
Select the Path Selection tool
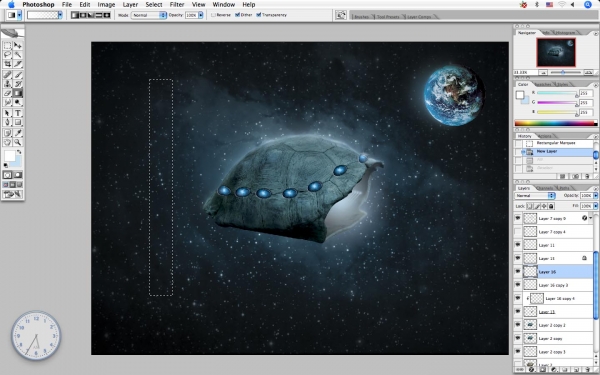click(x=7, y=113)
